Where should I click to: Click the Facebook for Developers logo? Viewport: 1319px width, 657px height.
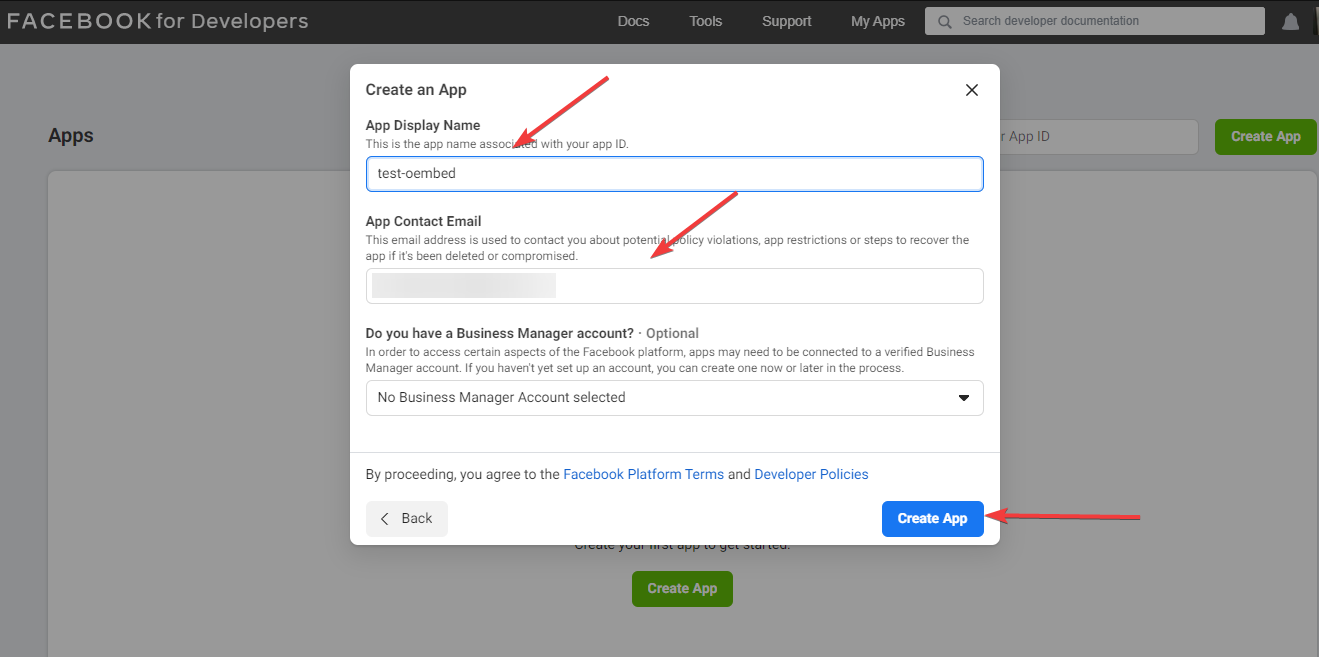[157, 21]
